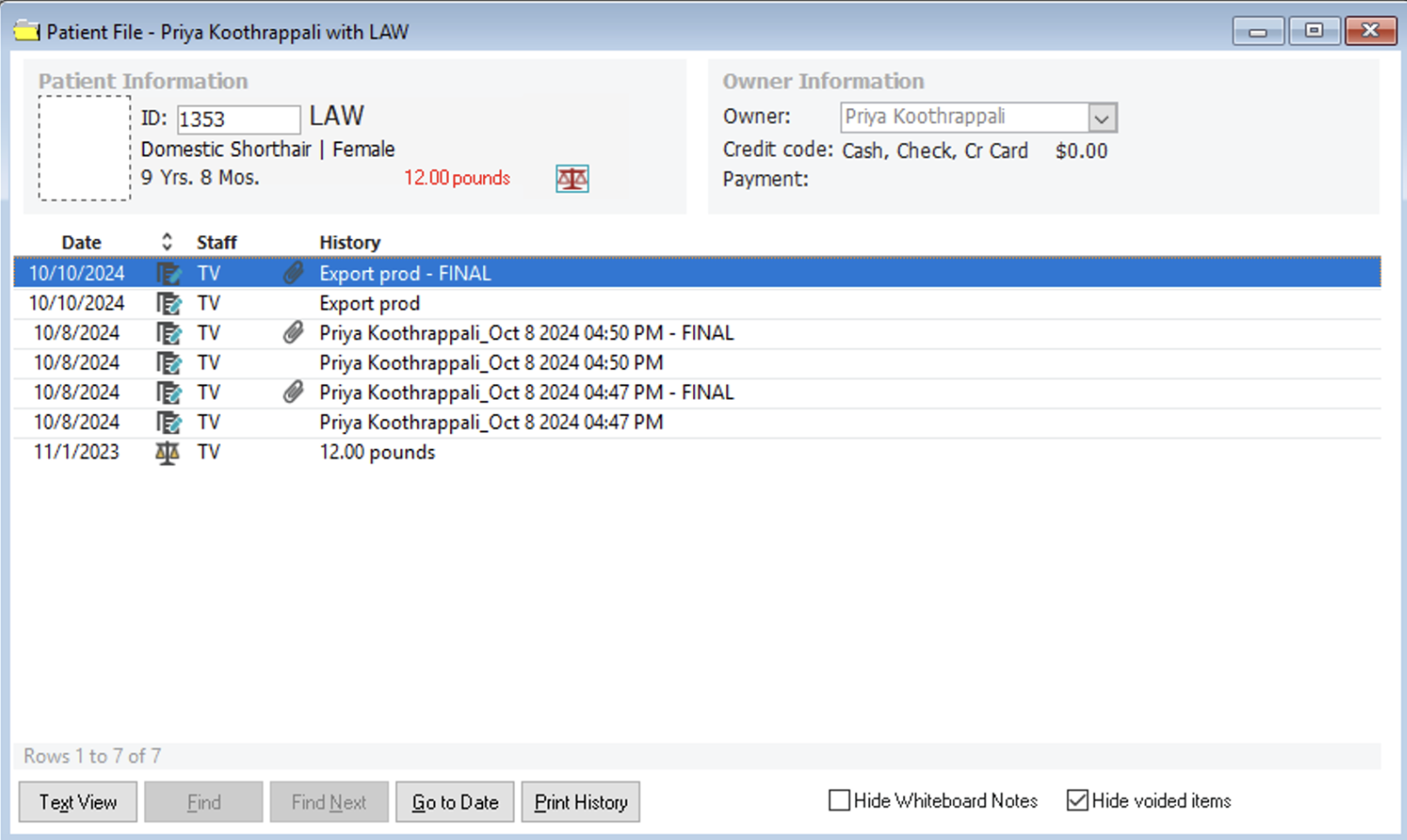Click the Staff column header
Viewport: 1407px width, 840px height.
click(216, 242)
